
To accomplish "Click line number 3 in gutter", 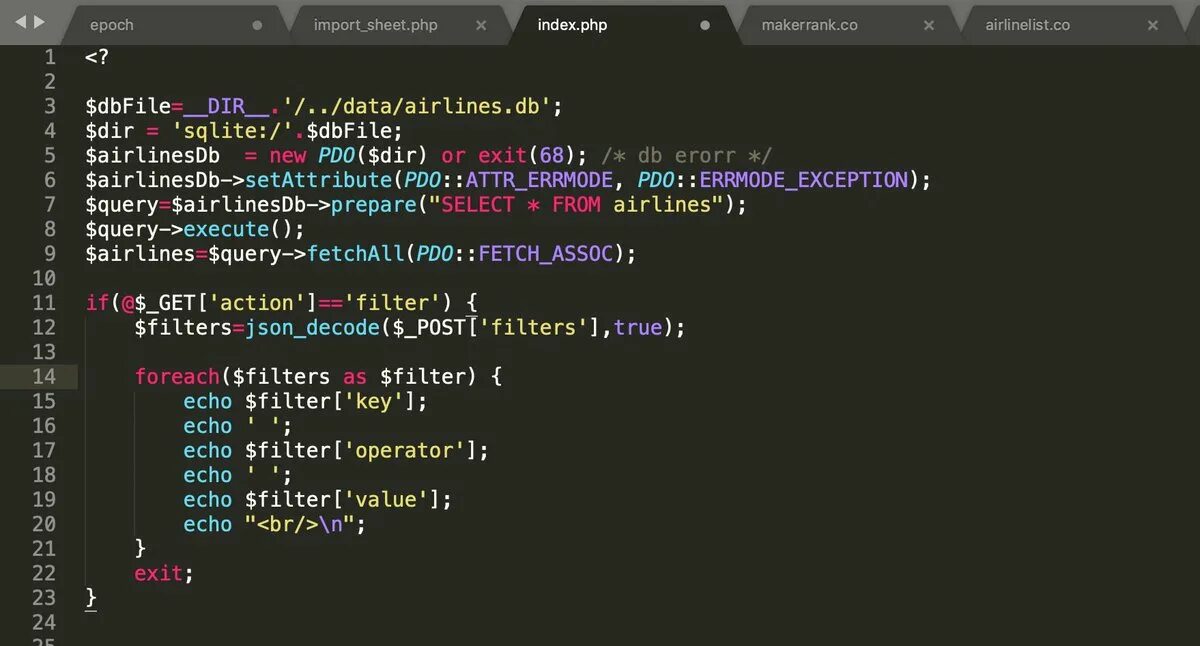I will [x=50, y=106].
